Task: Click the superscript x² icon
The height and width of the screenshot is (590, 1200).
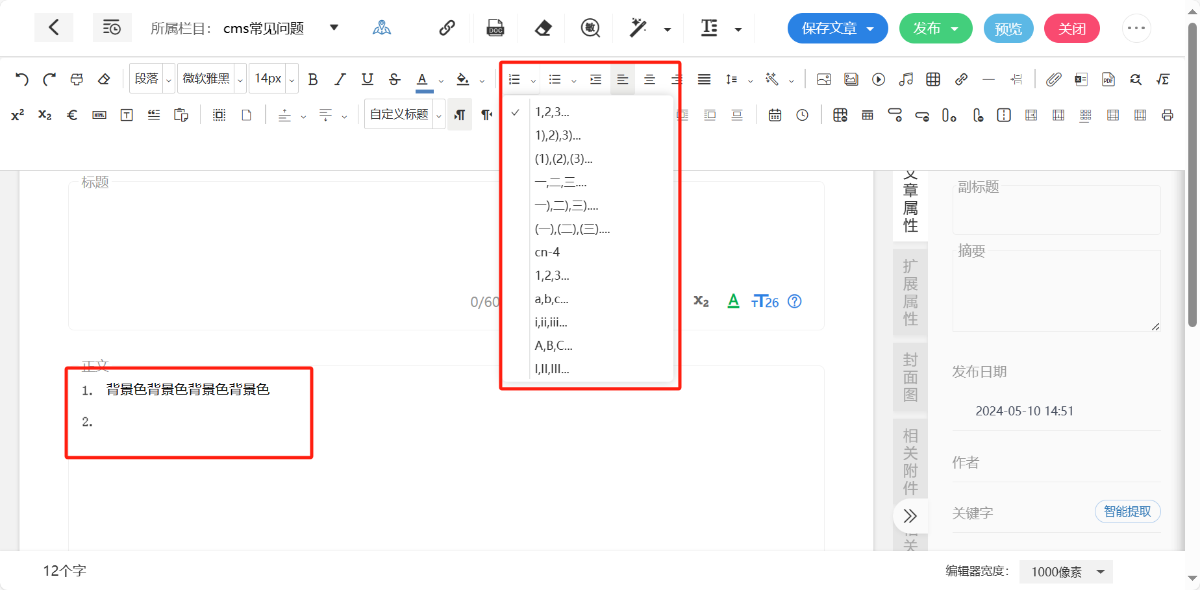Action: (18, 115)
